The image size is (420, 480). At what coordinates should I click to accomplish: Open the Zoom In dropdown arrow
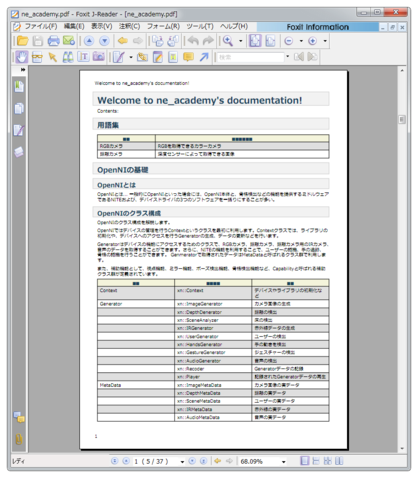pyautogui.click(x=325, y=41)
